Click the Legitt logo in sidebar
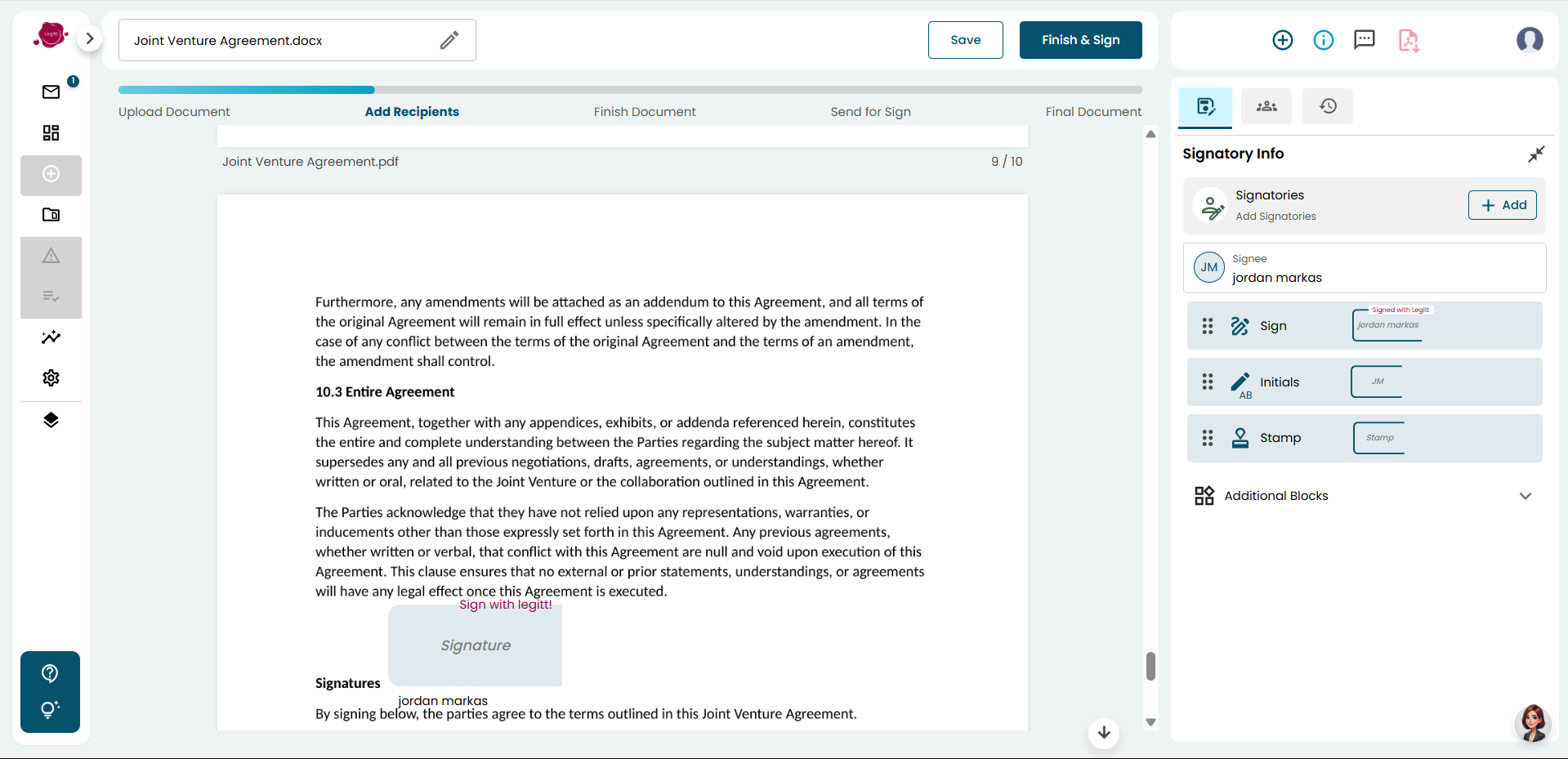Screen dimensions: 1568x759 pyautogui.click(x=51, y=35)
